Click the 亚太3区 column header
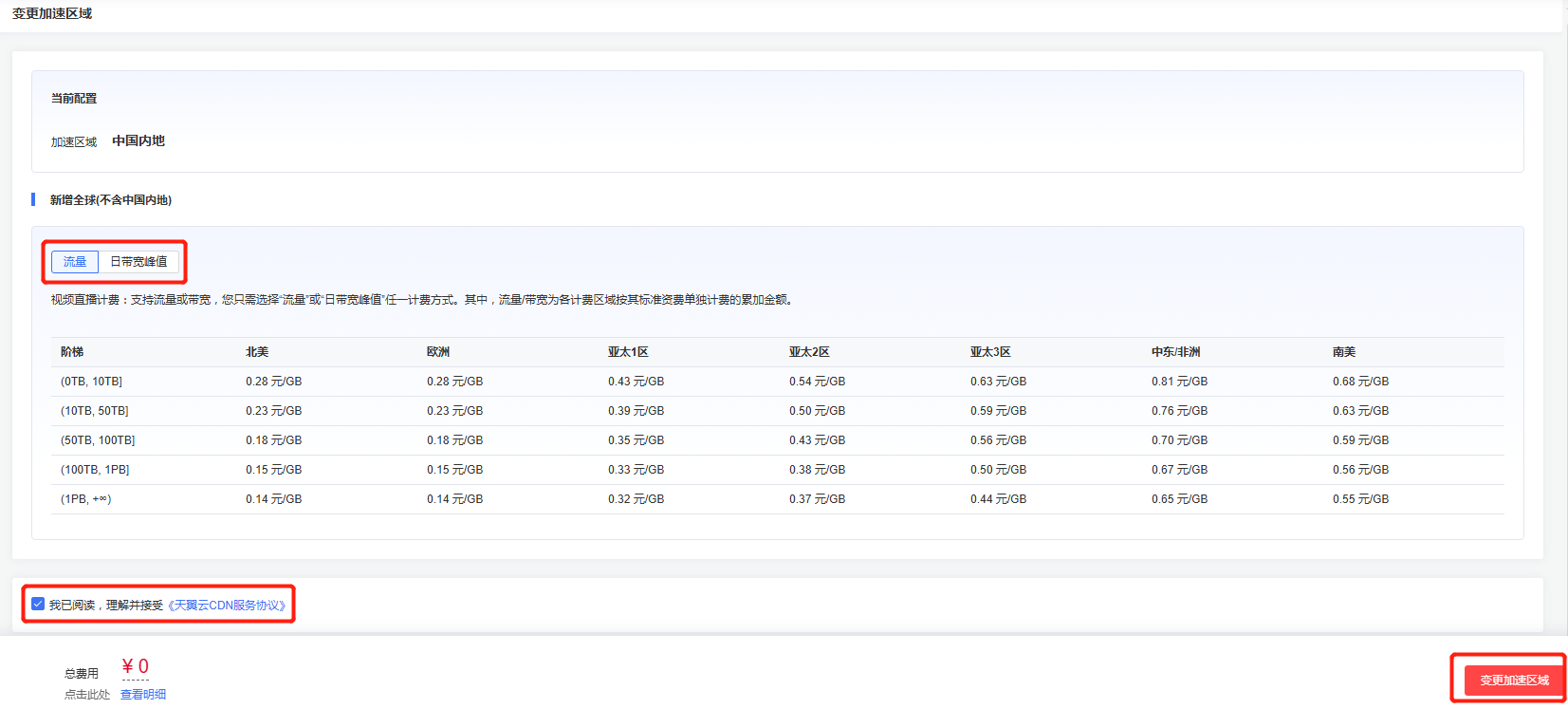1568x709 pixels. 990,352
